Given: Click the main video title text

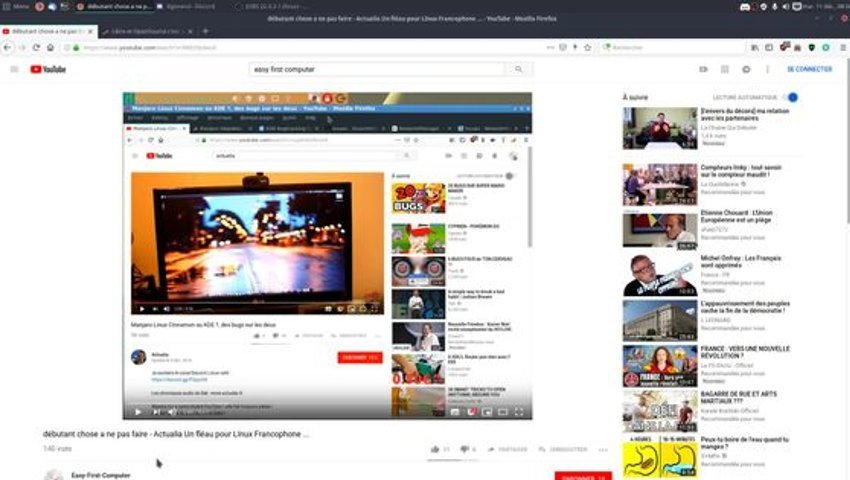Looking at the screenshot, I should tap(176, 434).
